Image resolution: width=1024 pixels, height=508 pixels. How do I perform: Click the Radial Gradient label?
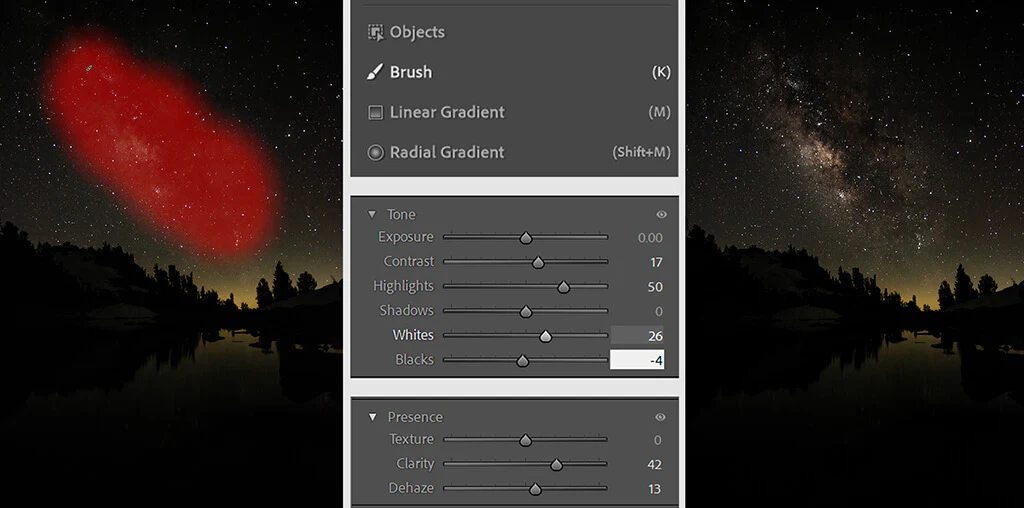pyautogui.click(x=447, y=152)
